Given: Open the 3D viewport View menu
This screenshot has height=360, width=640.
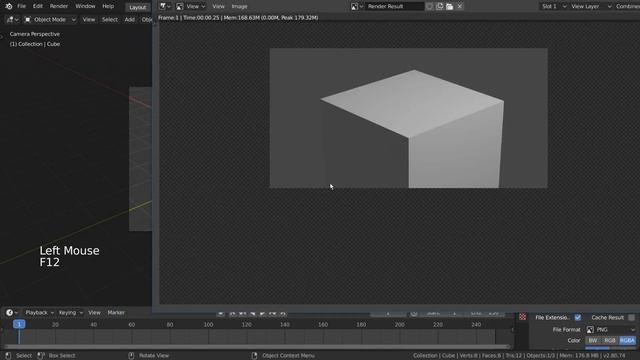Looking at the screenshot, I should click(89, 20).
